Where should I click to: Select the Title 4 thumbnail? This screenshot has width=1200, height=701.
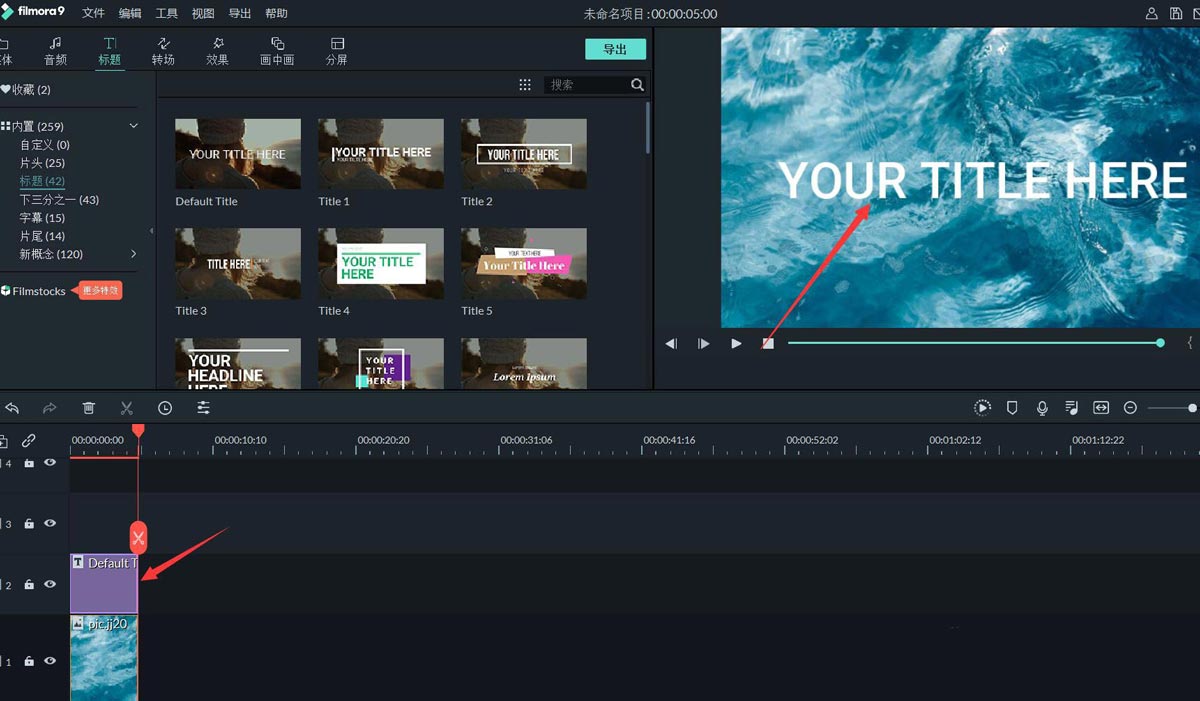click(381, 263)
